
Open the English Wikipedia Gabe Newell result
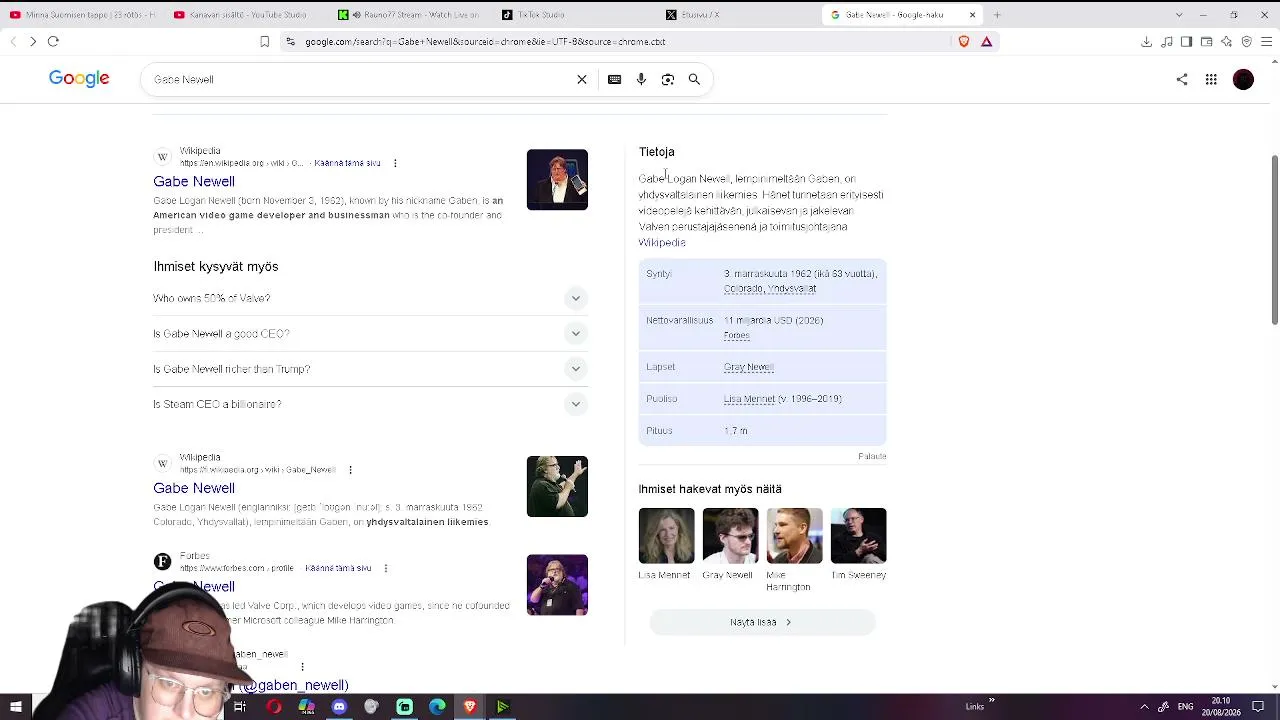pos(194,181)
